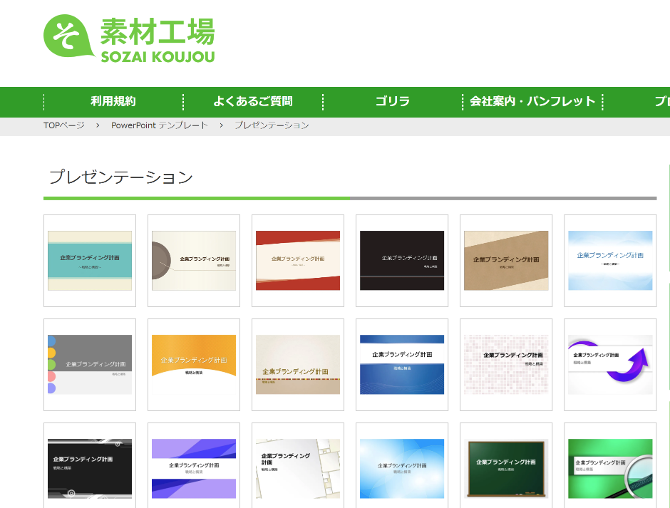The image size is (670, 508).
Task: Select the ゴリラ navigation item
Action: click(x=392, y=101)
